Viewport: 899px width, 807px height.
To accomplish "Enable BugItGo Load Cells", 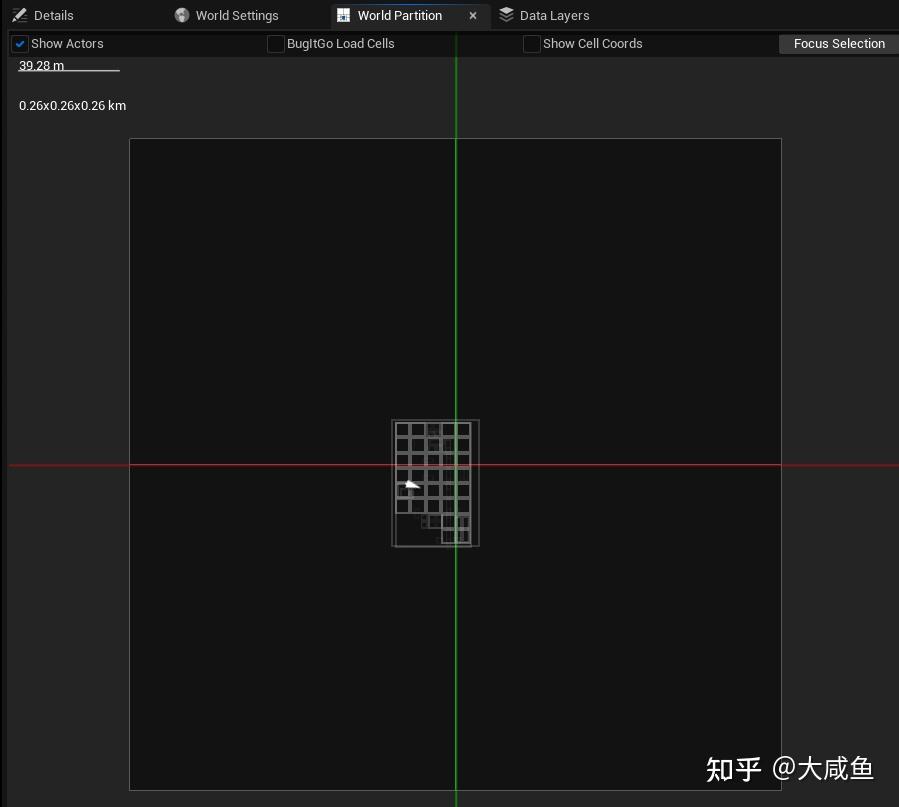I will coord(275,43).
